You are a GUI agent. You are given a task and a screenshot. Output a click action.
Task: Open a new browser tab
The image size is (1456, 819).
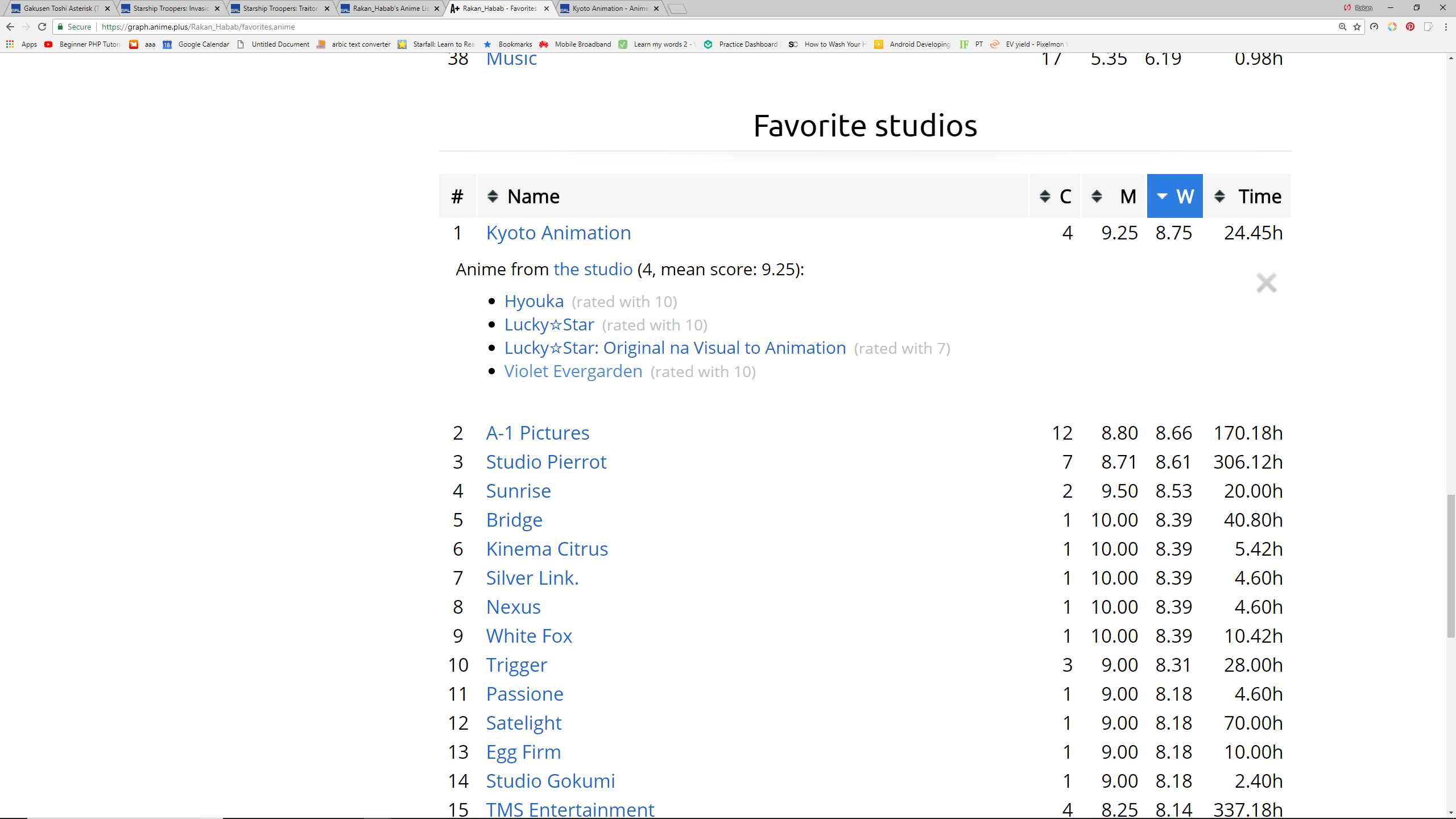click(677, 9)
